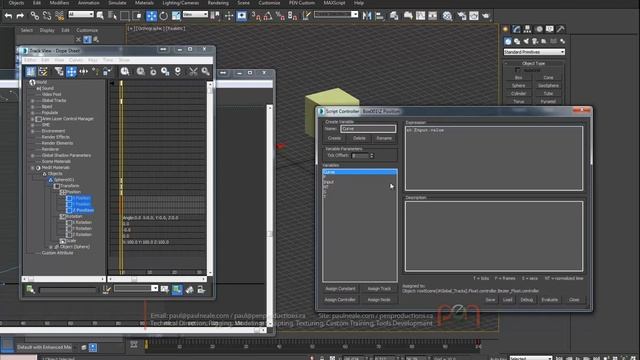Open the Track View Keys menu
Viewport: 640px width, 360px height.
[x=93, y=60]
